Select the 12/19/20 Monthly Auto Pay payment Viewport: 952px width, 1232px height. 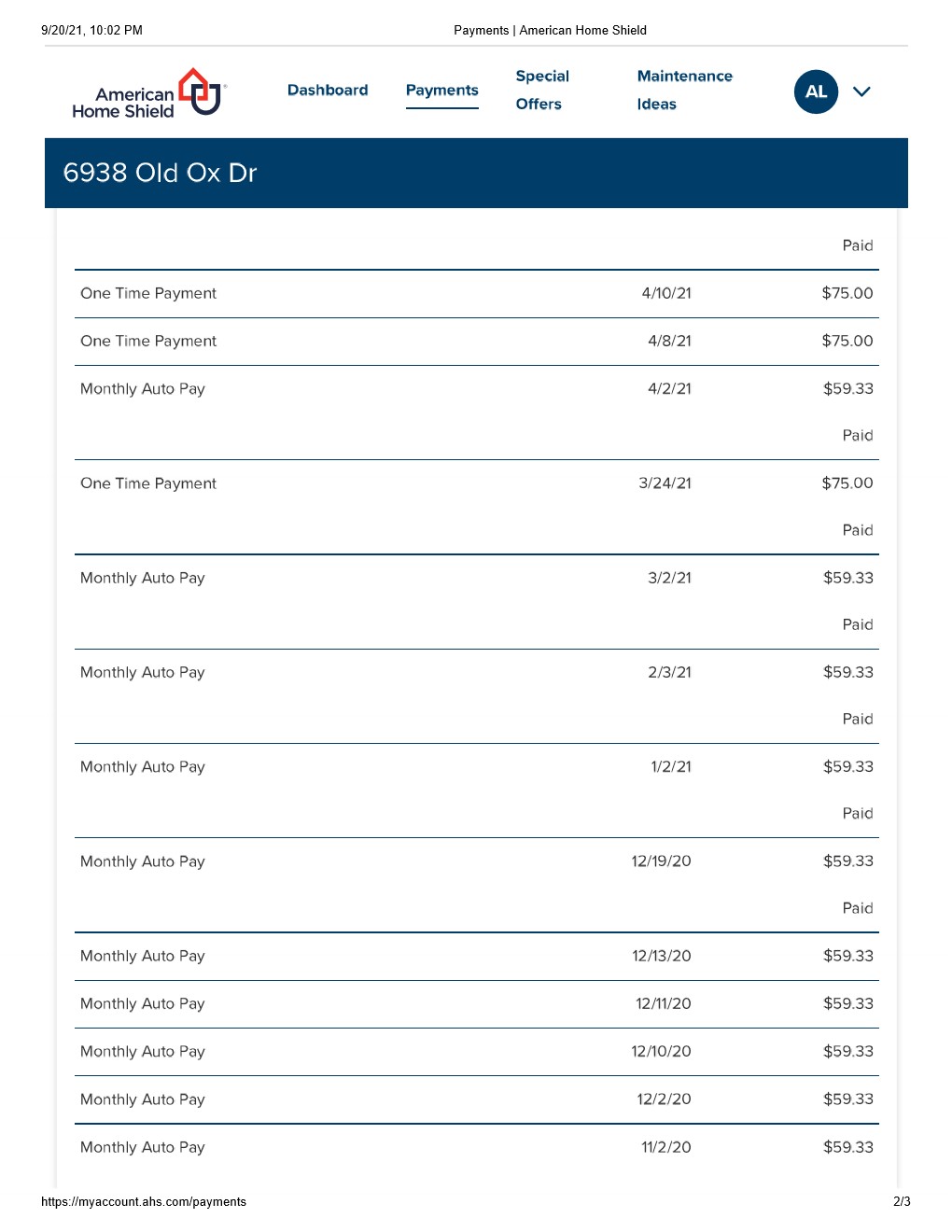476,861
